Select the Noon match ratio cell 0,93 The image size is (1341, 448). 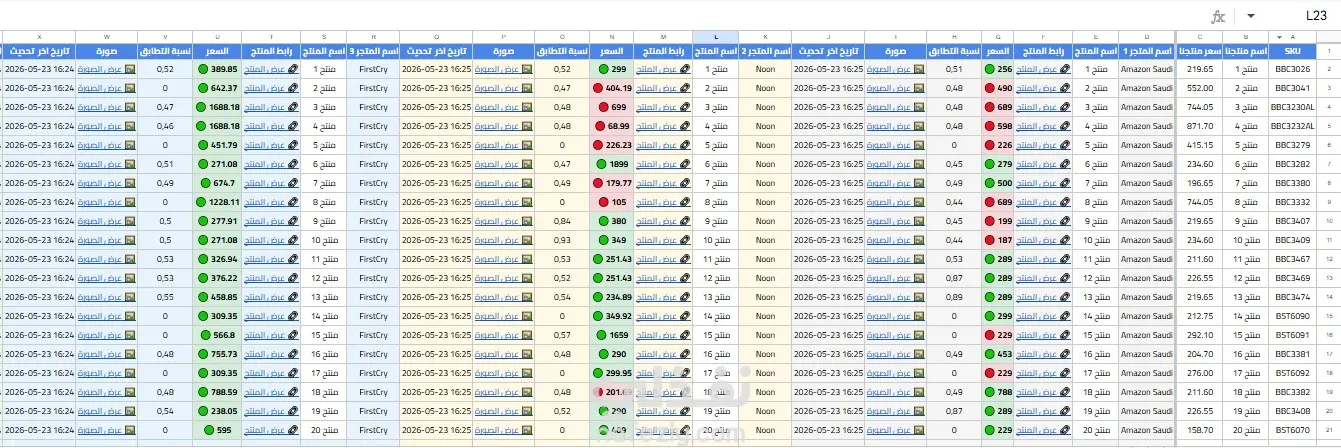click(x=562, y=240)
